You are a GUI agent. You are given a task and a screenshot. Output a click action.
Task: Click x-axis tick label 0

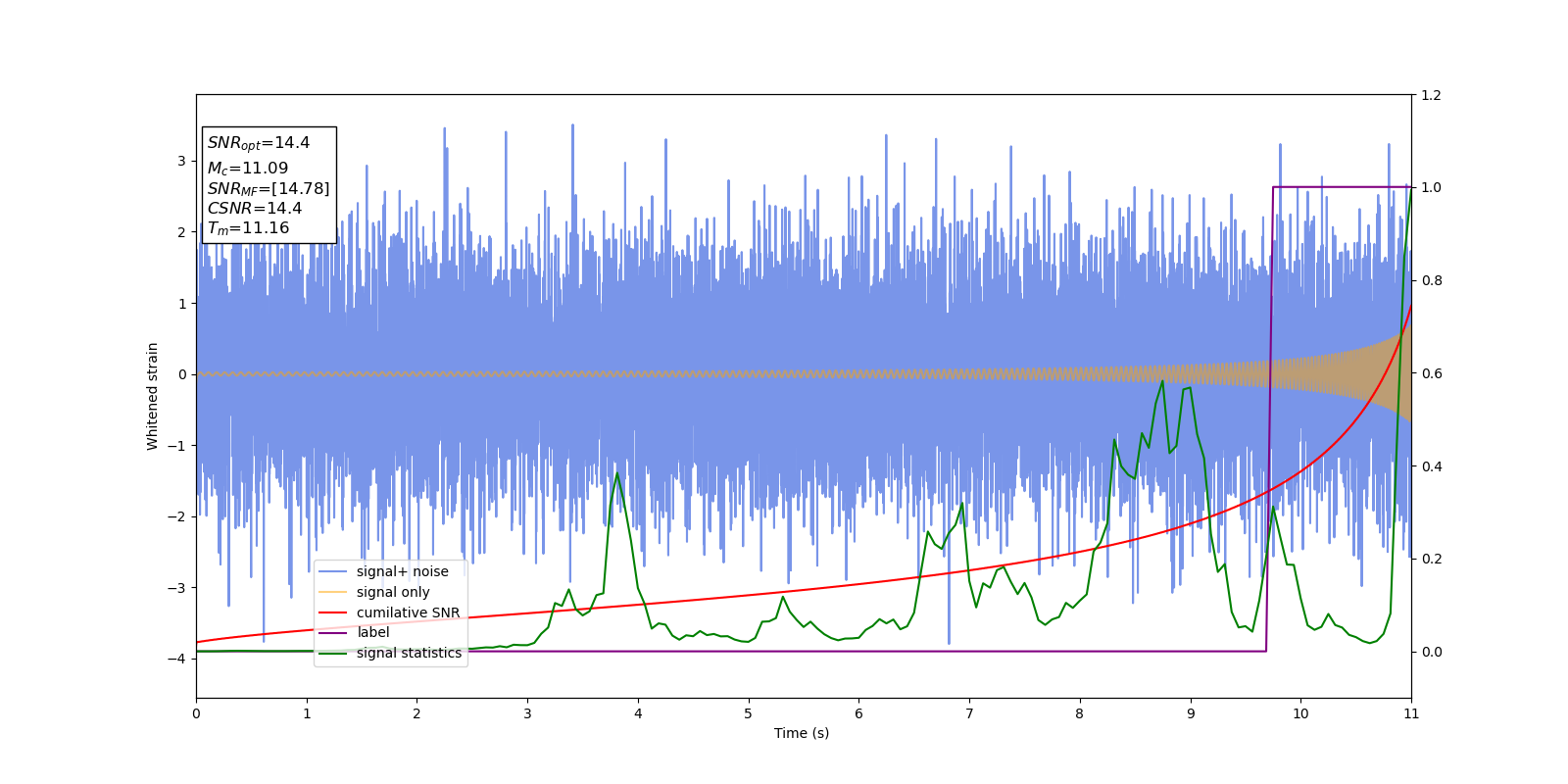point(196,713)
